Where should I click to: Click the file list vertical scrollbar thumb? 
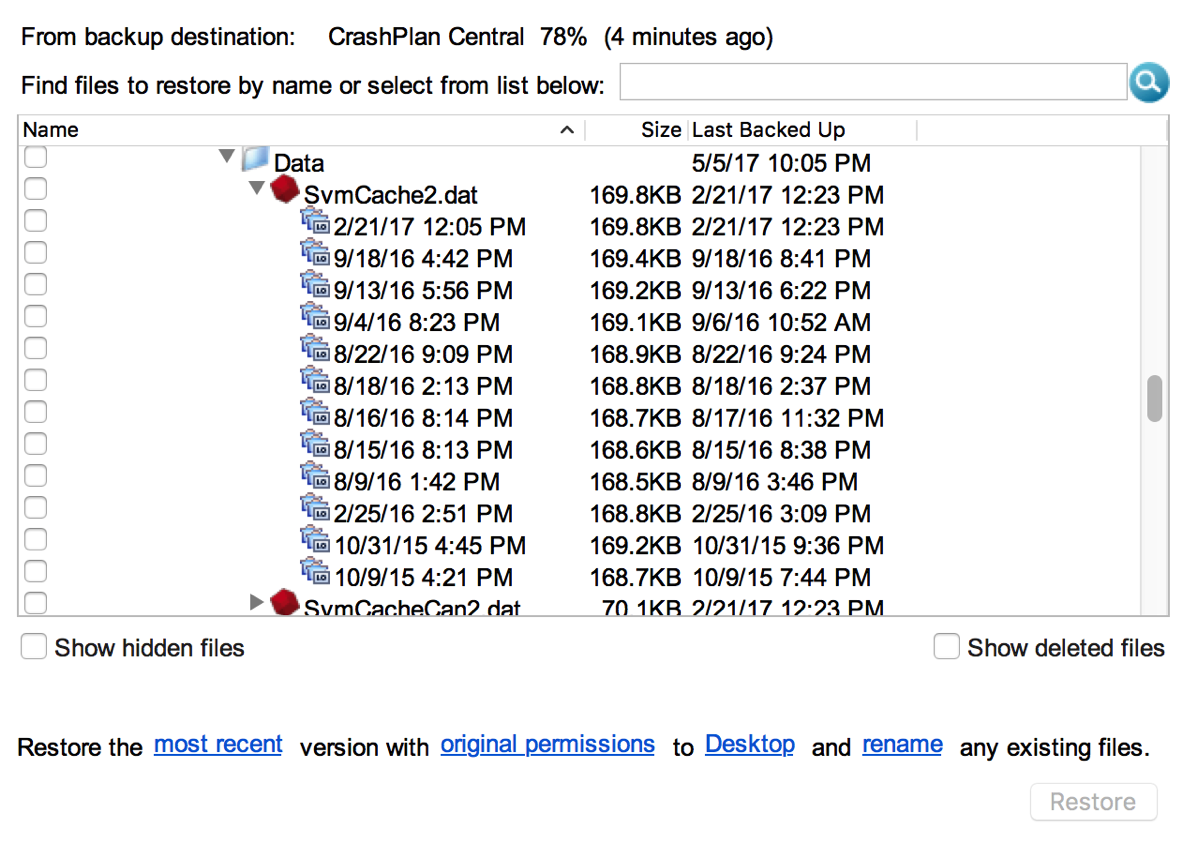point(1155,399)
